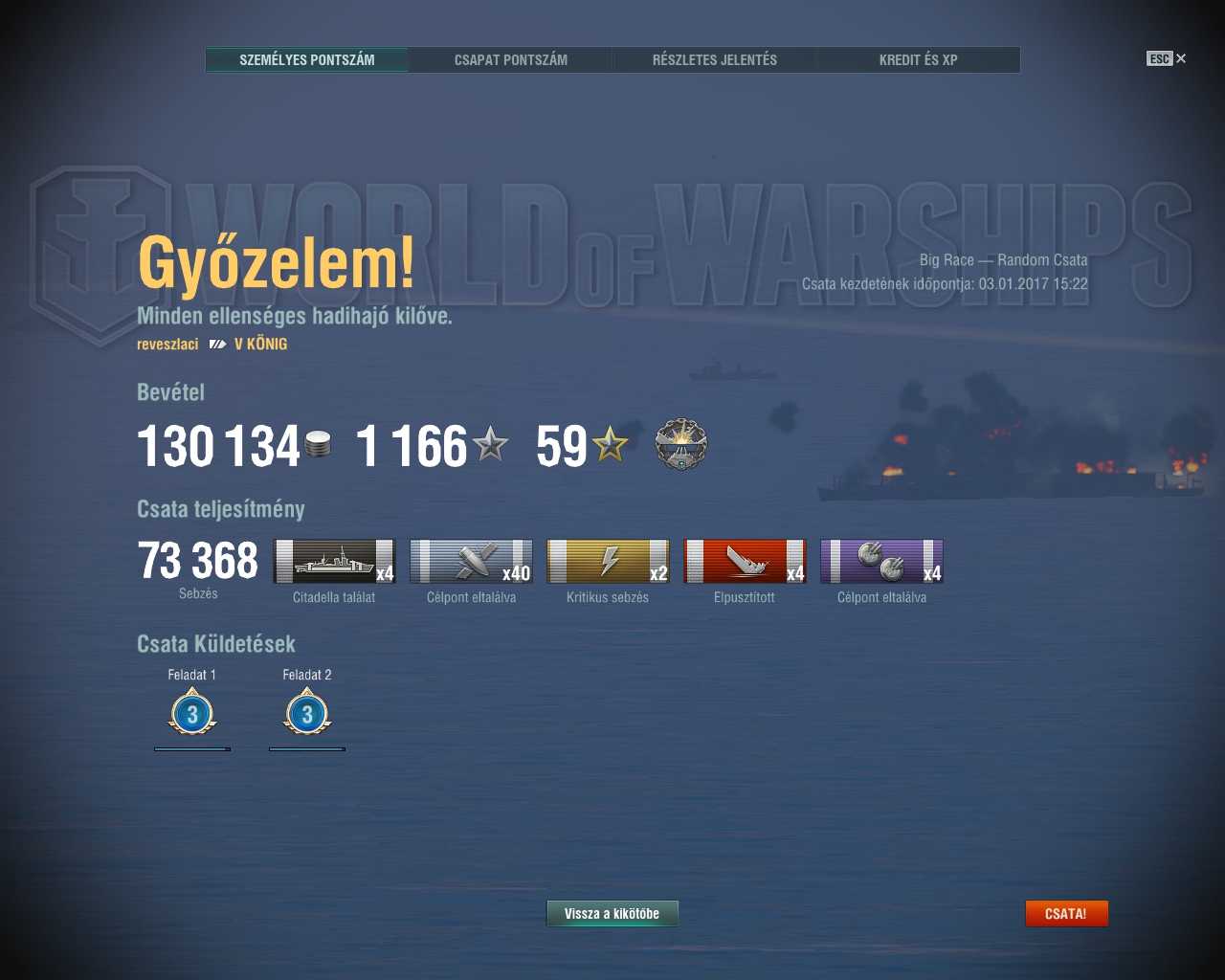This screenshot has width=1225, height=980.
Task: Select the Személyes pontszám tab
Action: tap(307, 59)
